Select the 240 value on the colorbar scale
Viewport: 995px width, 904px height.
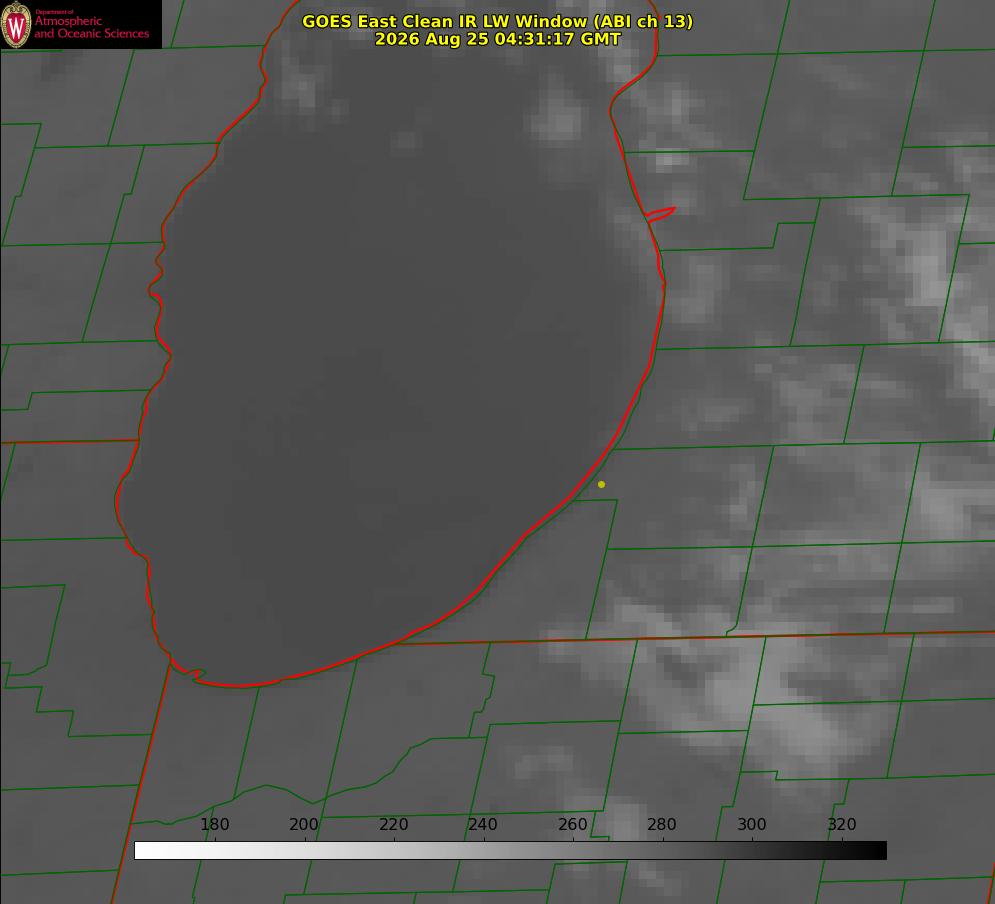pyautogui.click(x=483, y=824)
